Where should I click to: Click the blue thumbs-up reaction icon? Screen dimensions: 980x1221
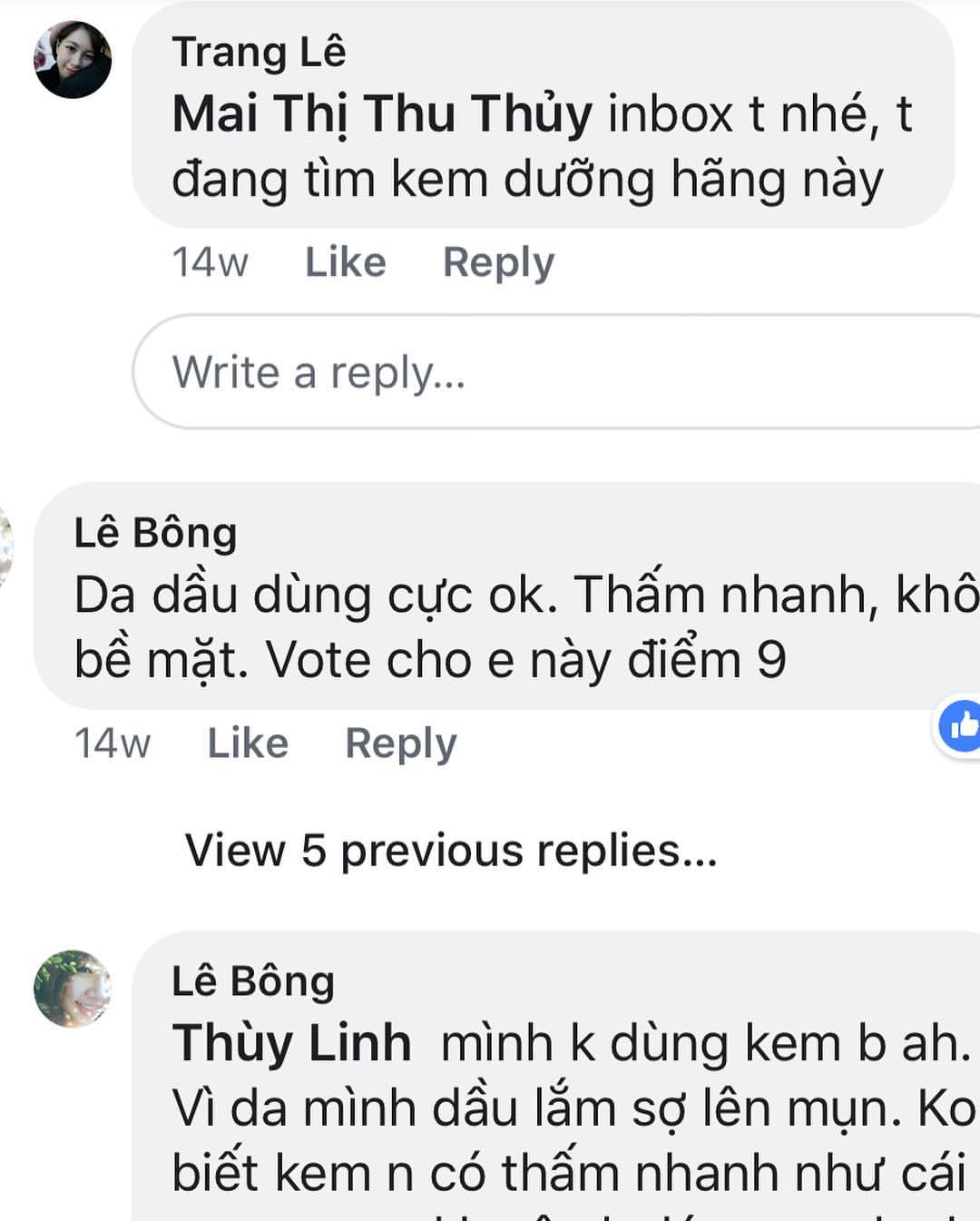pos(961,725)
